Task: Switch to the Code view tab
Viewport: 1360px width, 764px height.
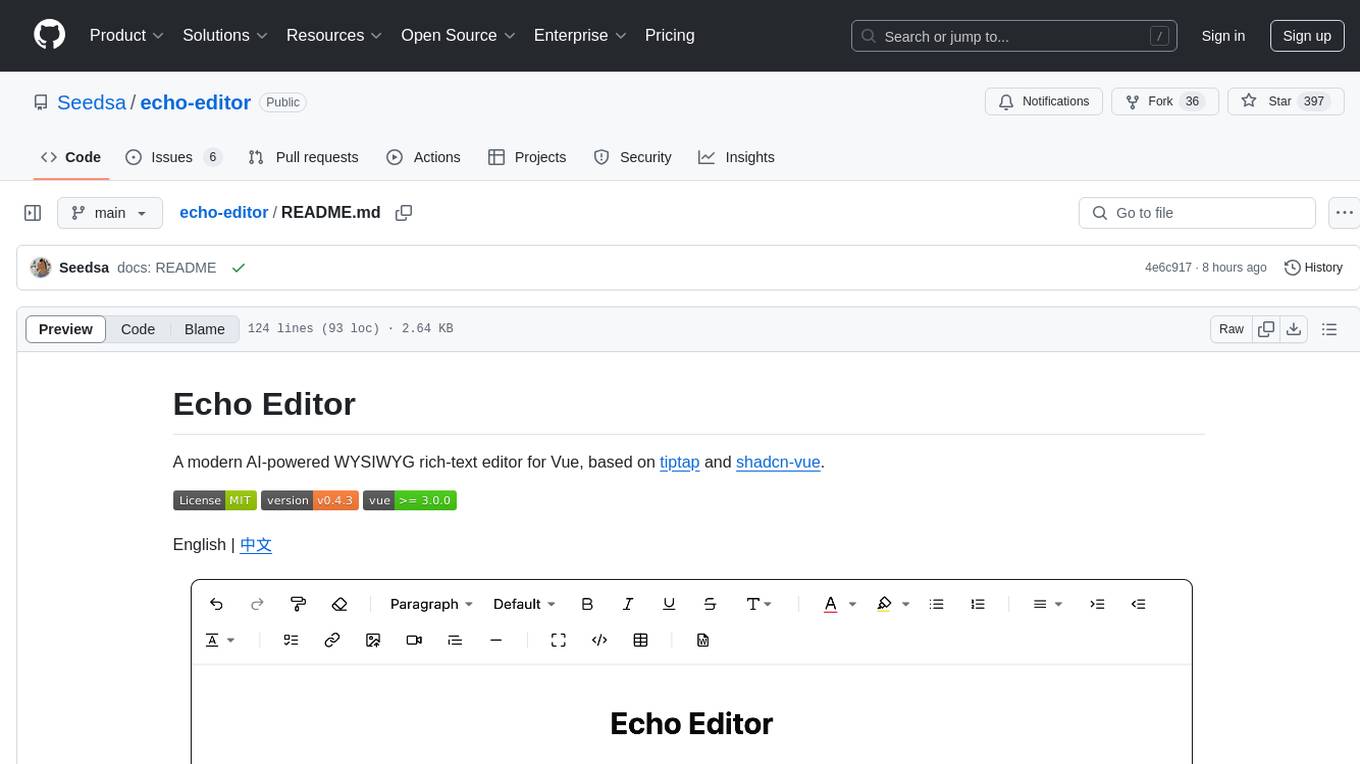Action: click(x=138, y=329)
